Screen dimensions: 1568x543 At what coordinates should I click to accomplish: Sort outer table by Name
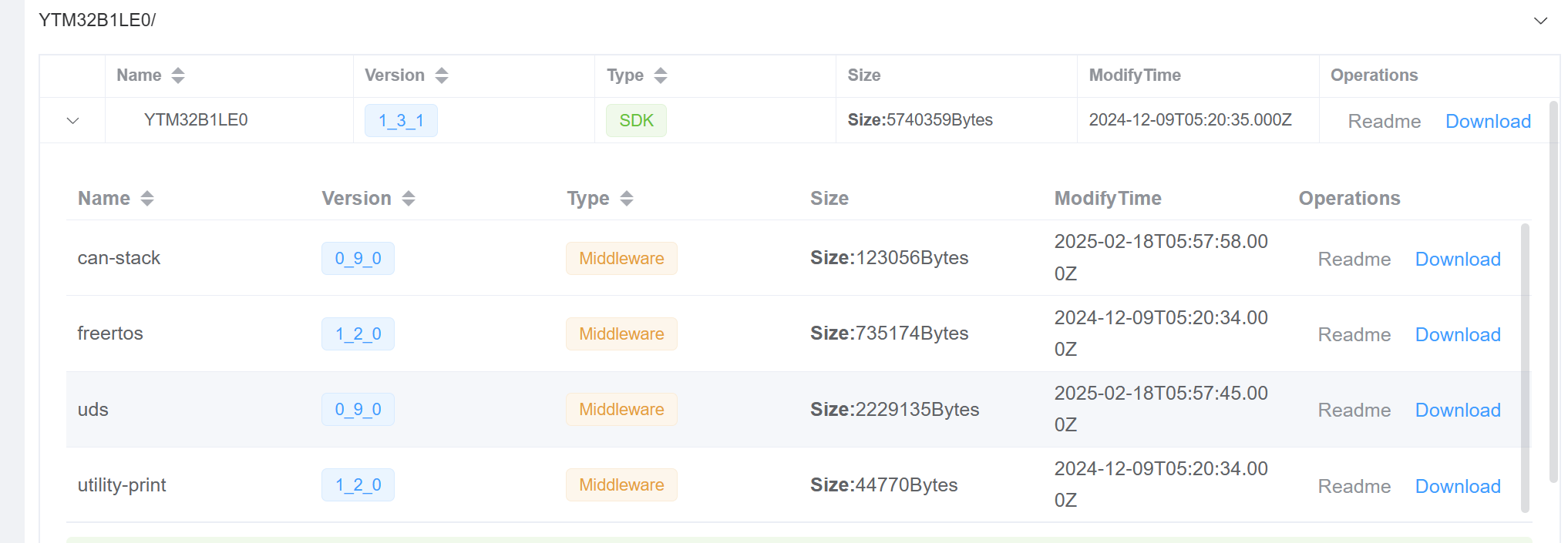pyautogui.click(x=178, y=75)
